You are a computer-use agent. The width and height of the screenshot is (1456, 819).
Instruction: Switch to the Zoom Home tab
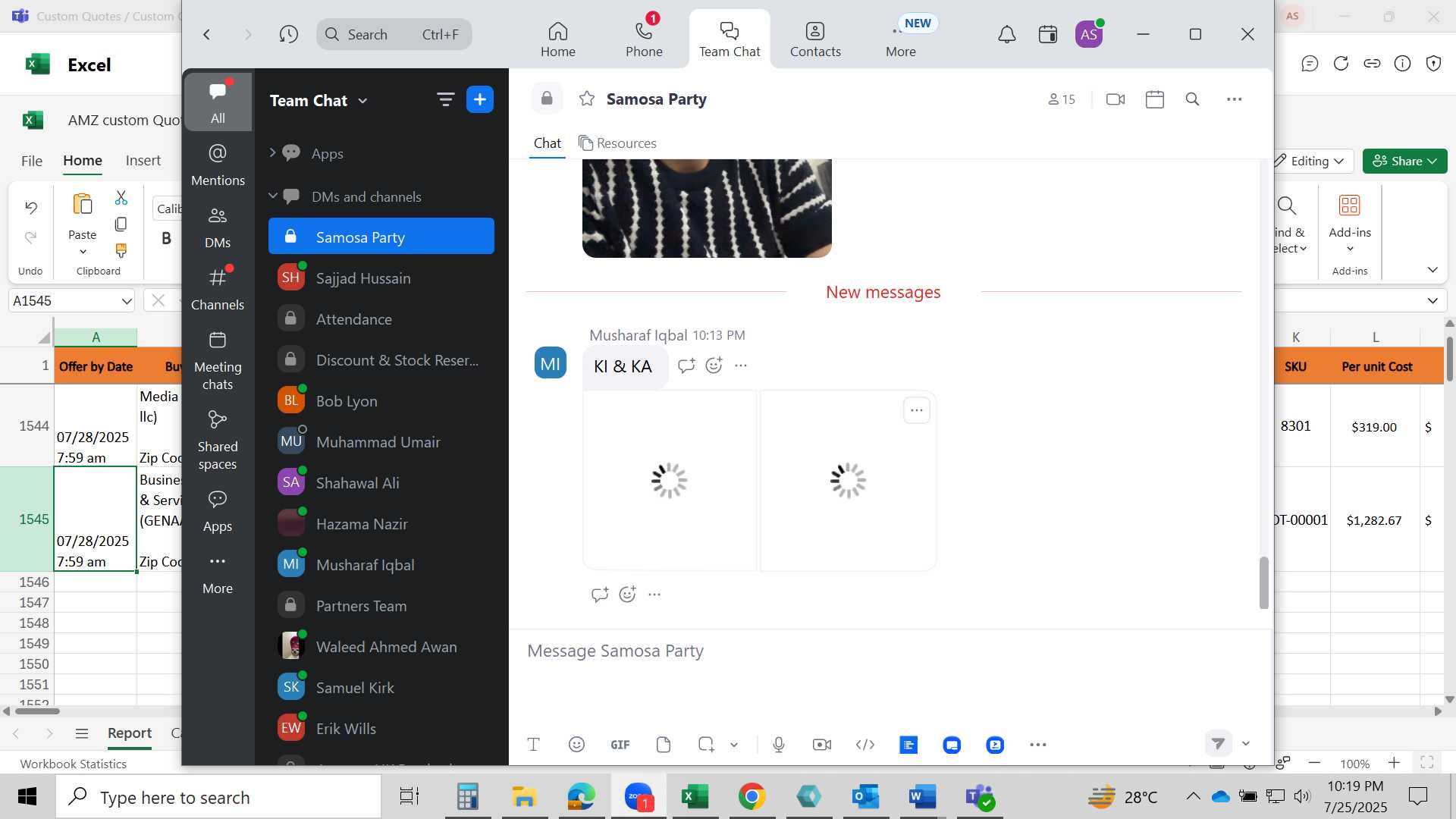pyautogui.click(x=558, y=39)
